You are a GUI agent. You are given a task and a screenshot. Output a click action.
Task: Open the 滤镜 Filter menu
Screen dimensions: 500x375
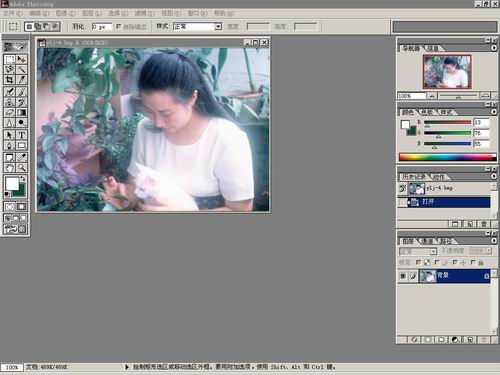coord(145,13)
